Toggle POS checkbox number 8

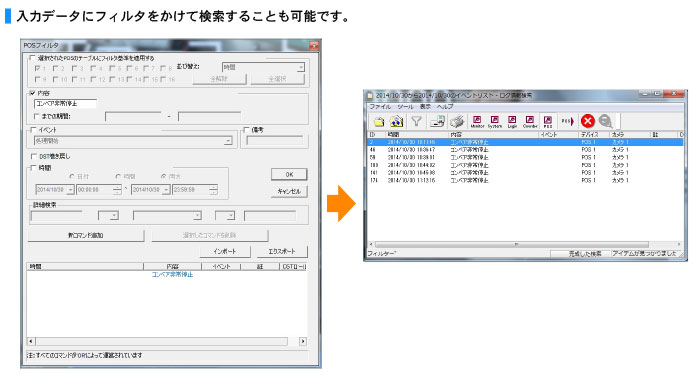click(x=164, y=68)
